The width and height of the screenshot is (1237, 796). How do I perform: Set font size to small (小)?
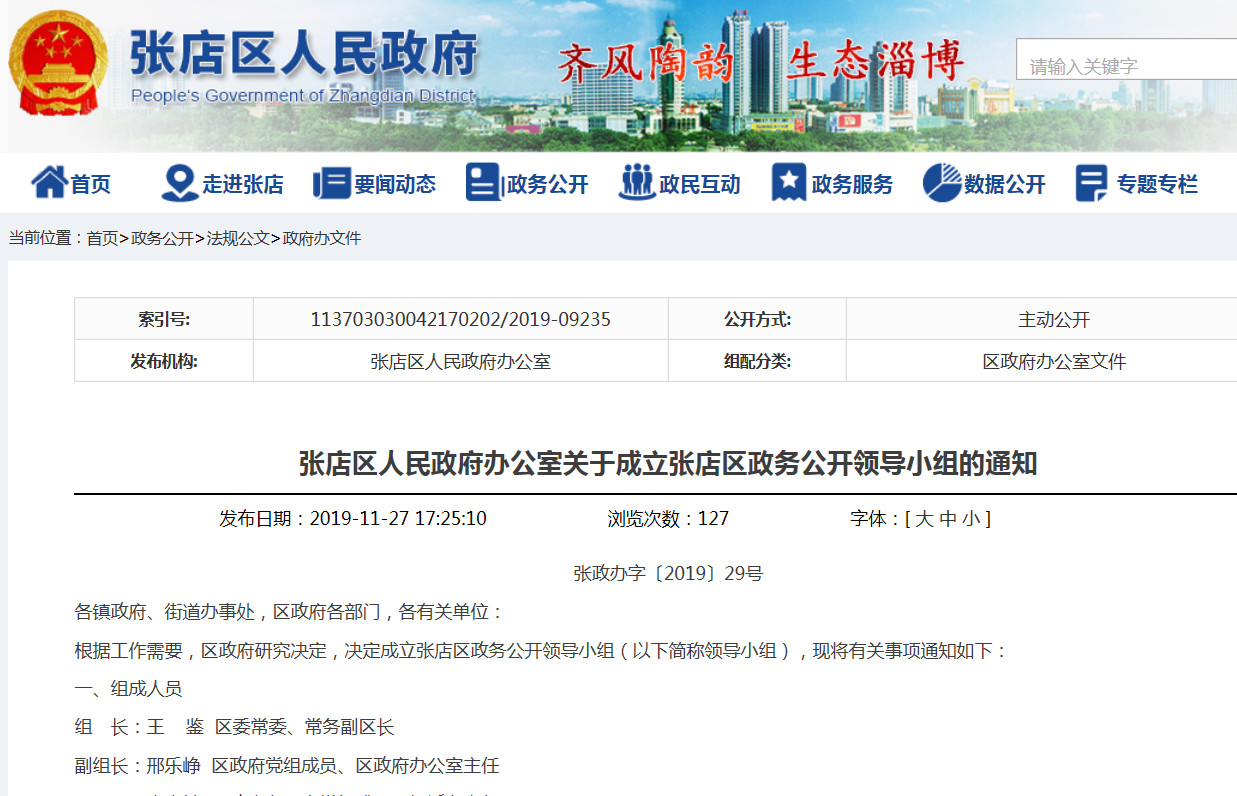(x=972, y=519)
